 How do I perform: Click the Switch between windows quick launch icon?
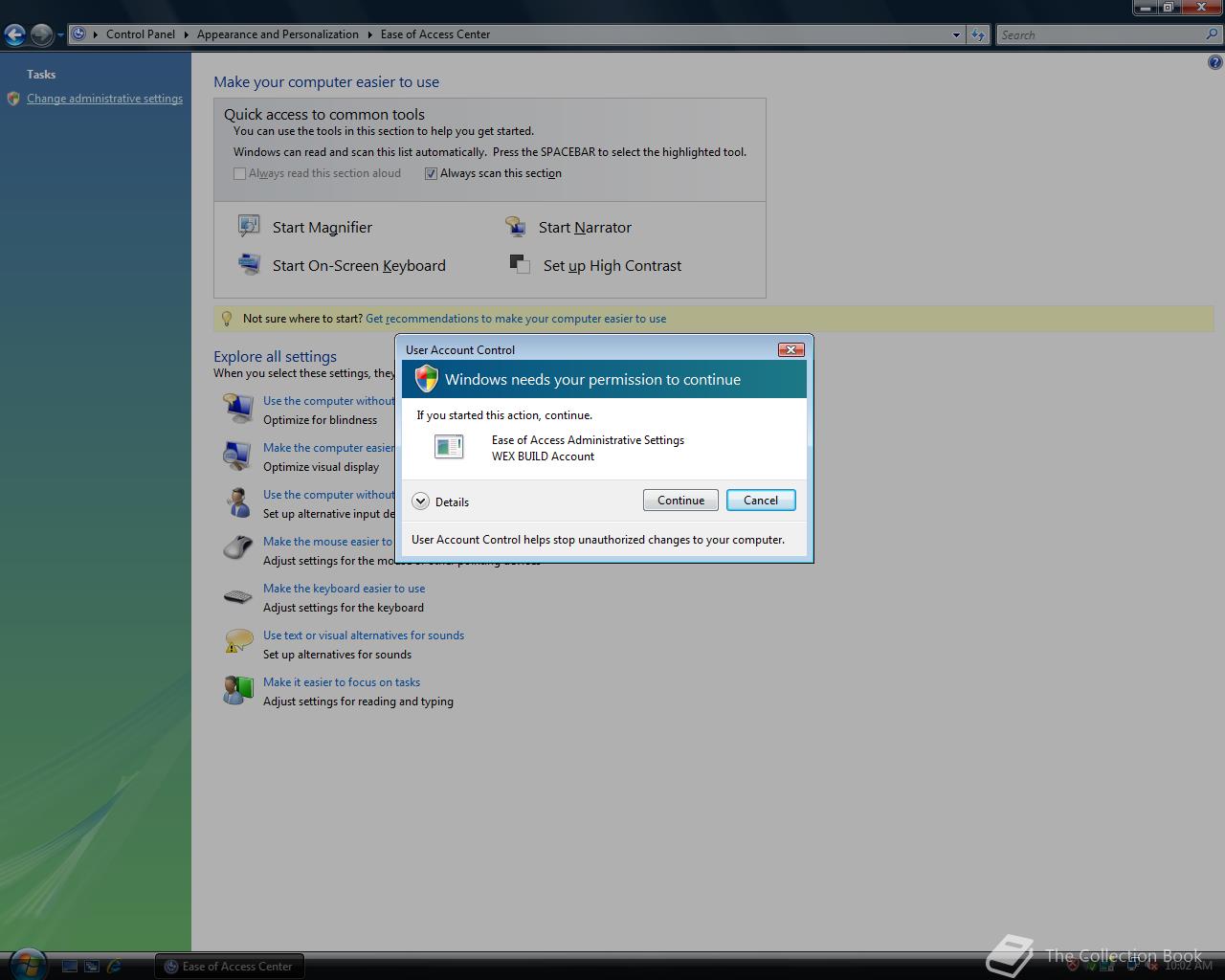tap(92, 967)
